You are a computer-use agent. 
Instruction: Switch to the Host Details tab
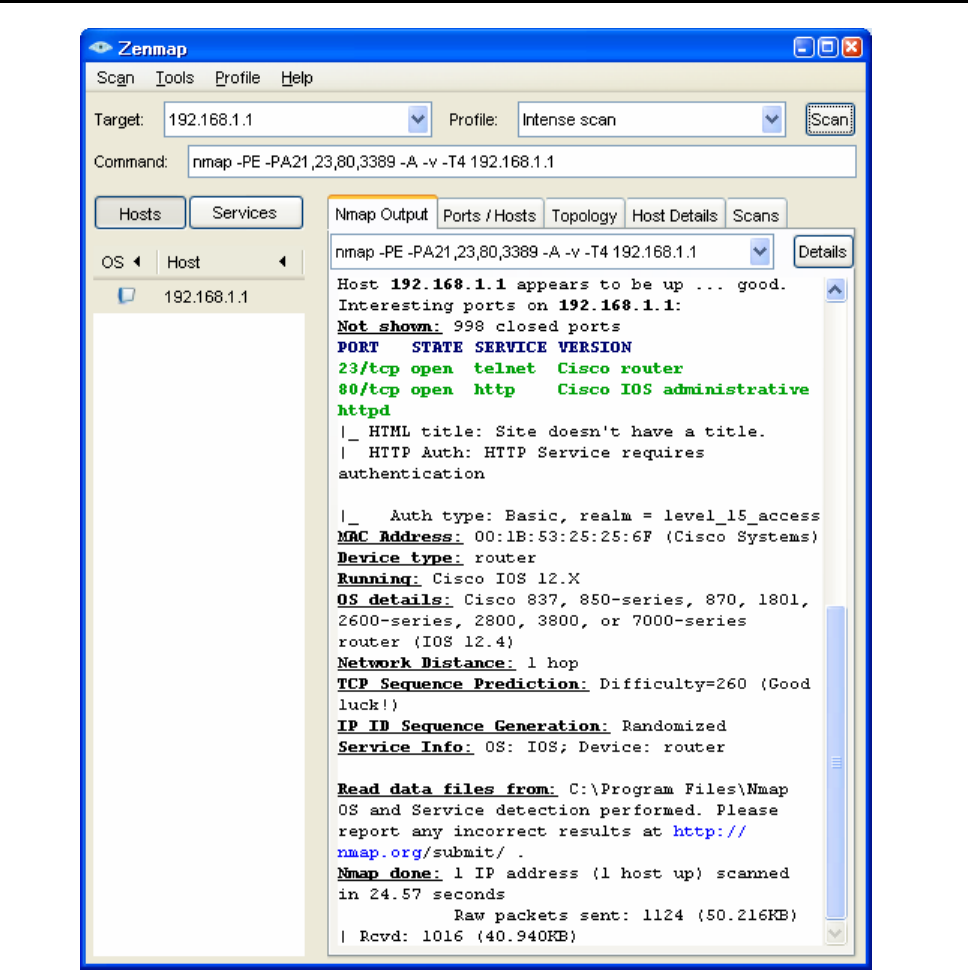(675, 215)
